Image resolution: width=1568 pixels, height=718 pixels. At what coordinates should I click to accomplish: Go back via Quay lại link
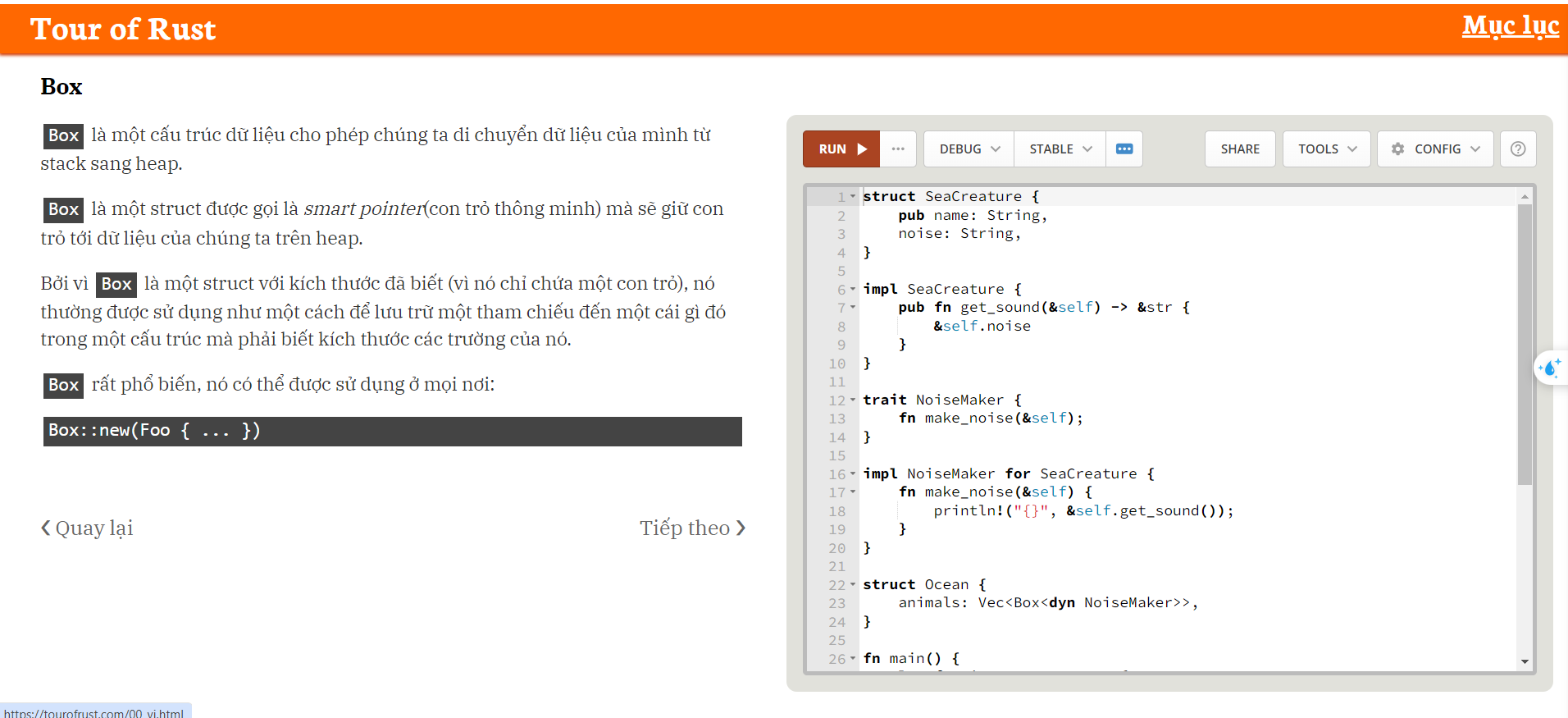(87, 528)
